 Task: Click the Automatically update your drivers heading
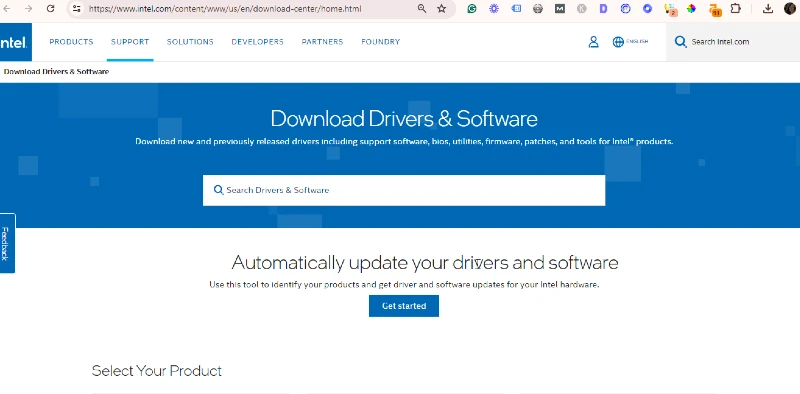[425, 263]
